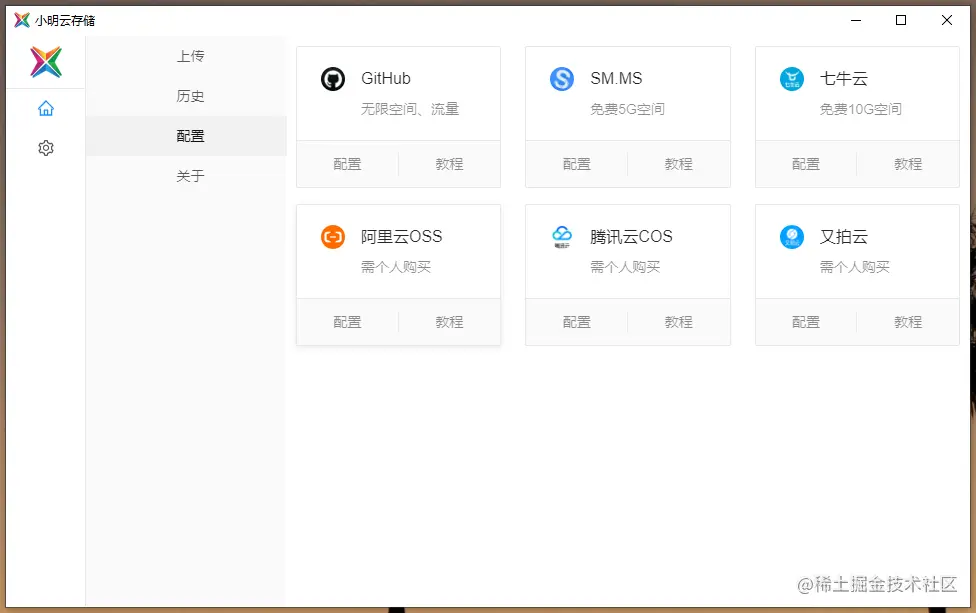Click the GitHub card title text

tap(386, 78)
